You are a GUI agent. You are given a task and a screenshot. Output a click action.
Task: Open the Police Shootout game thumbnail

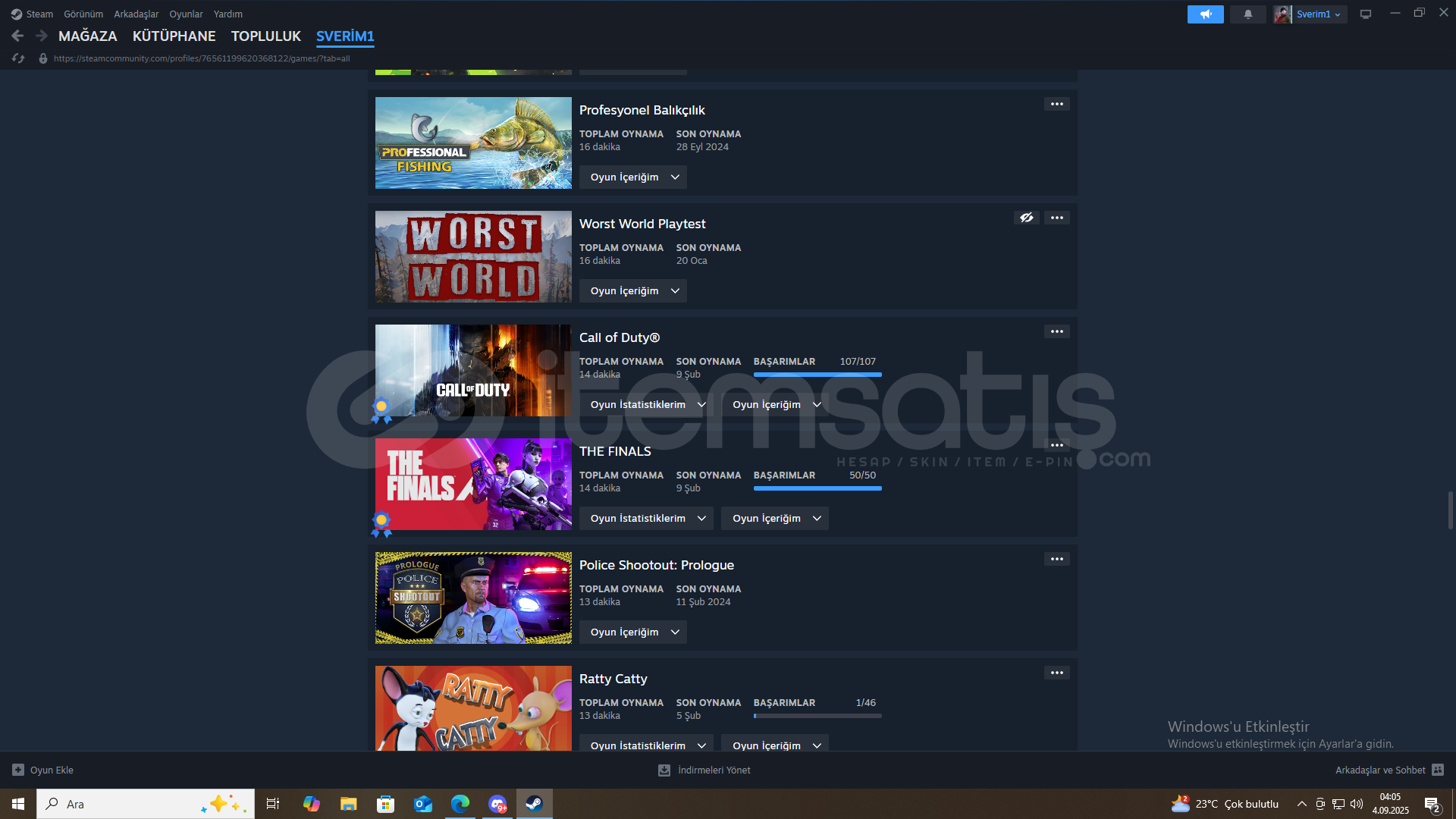click(473, 598)
